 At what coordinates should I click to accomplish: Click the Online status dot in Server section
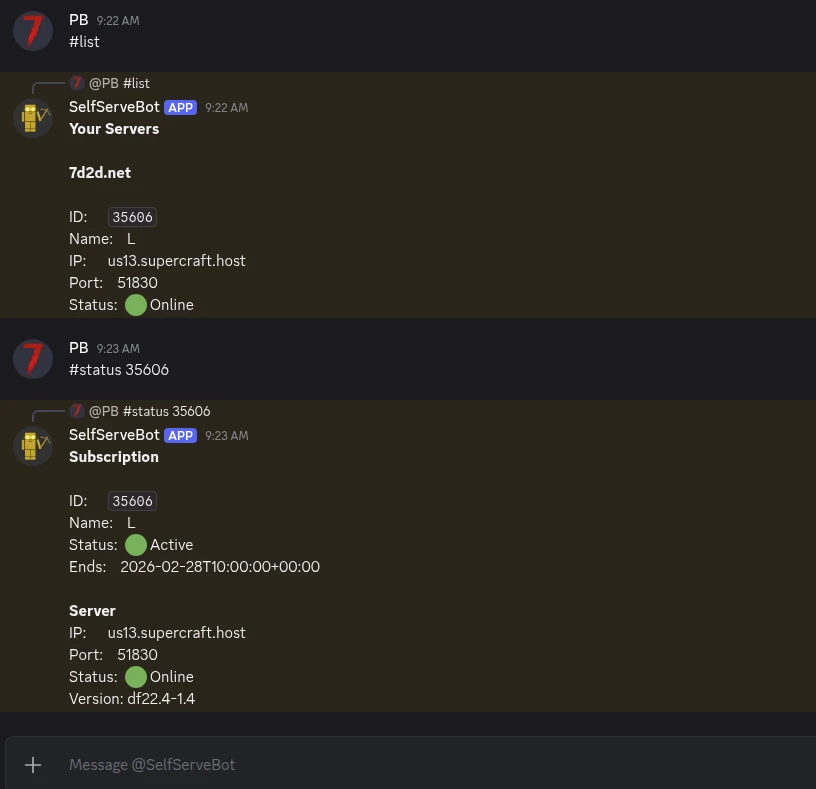click(x=135, y=677)
